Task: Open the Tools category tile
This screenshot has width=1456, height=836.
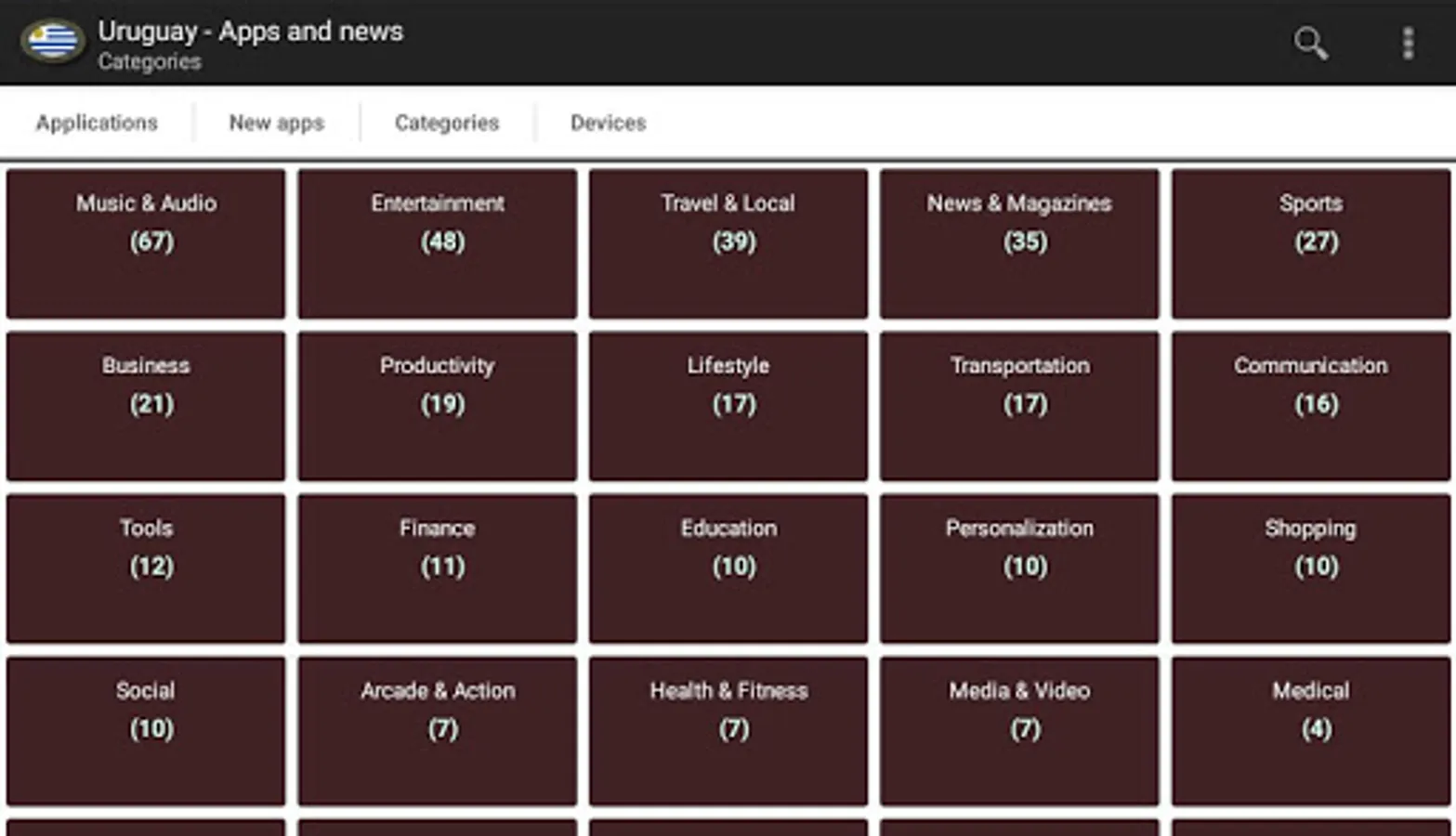Action: coord(146,568)
